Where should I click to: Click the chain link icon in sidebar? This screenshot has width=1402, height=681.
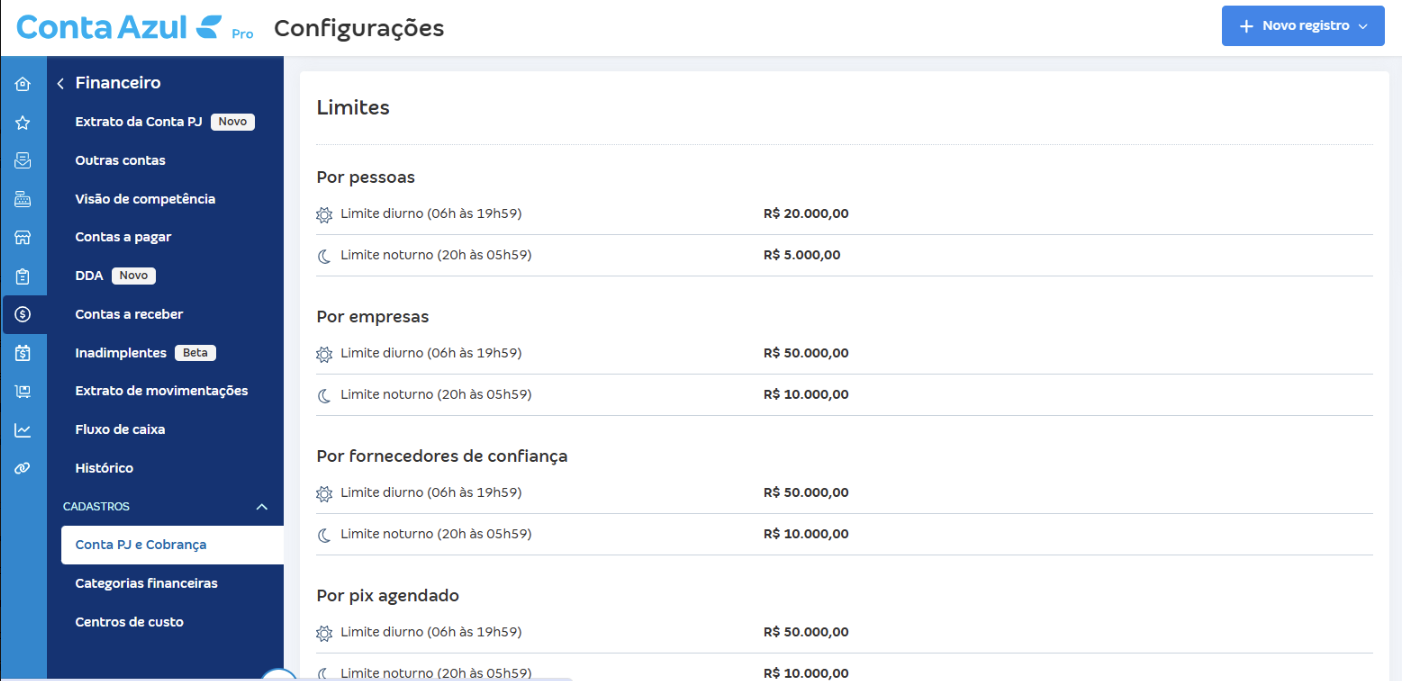coord(23,468)
